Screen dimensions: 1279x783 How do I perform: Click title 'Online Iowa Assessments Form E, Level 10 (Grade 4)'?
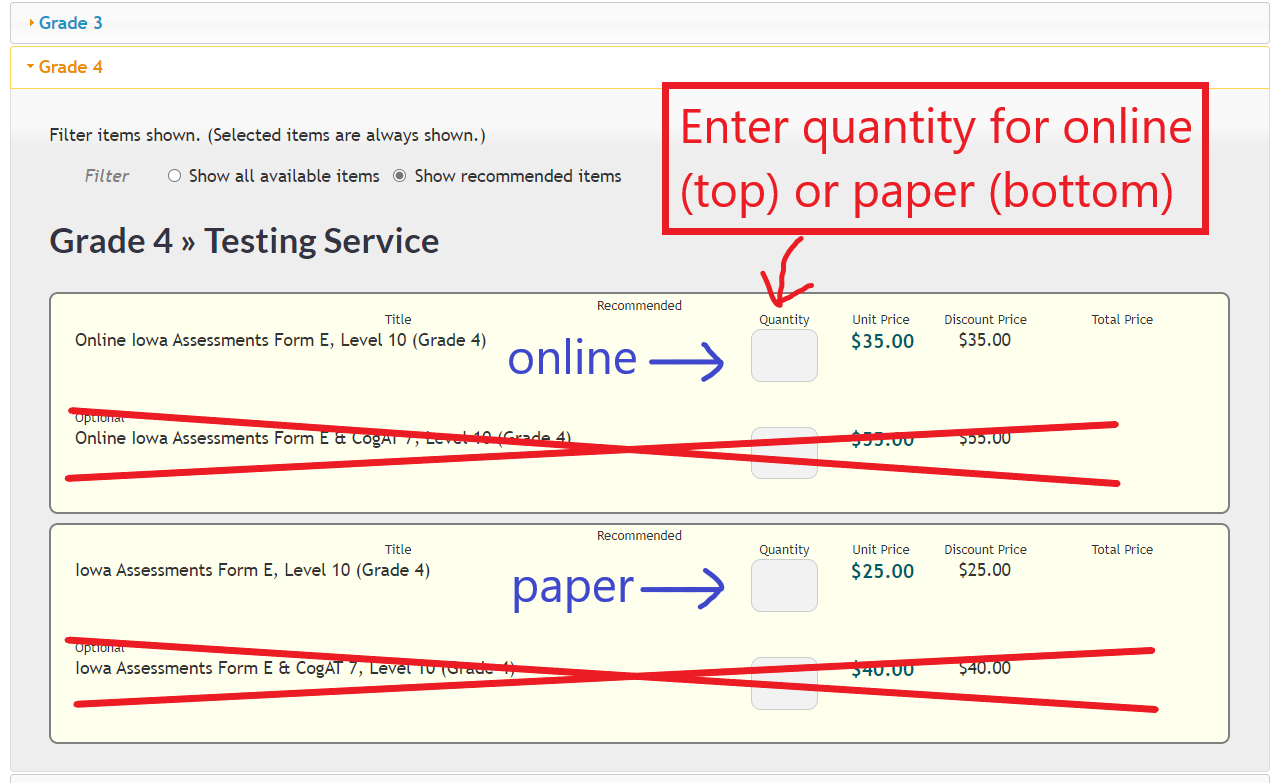281,340
